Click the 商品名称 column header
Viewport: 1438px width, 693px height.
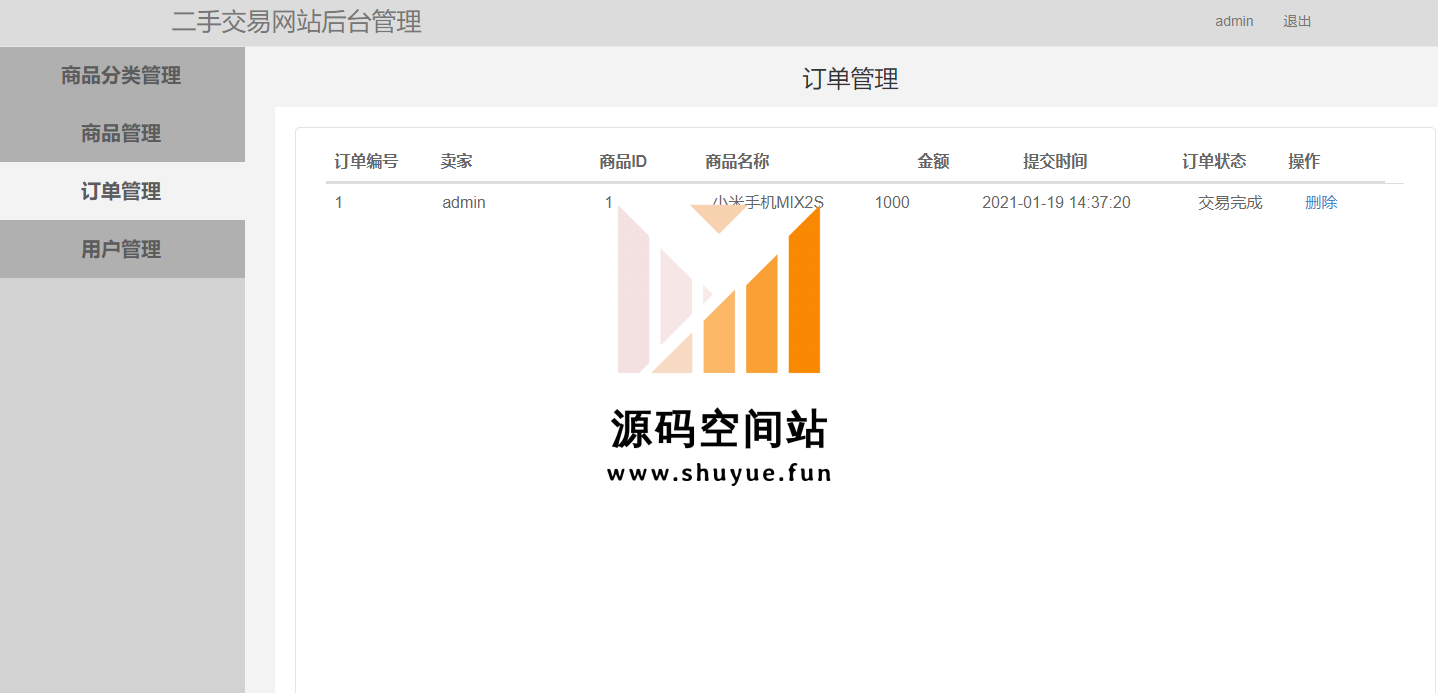tap(737, 161)
